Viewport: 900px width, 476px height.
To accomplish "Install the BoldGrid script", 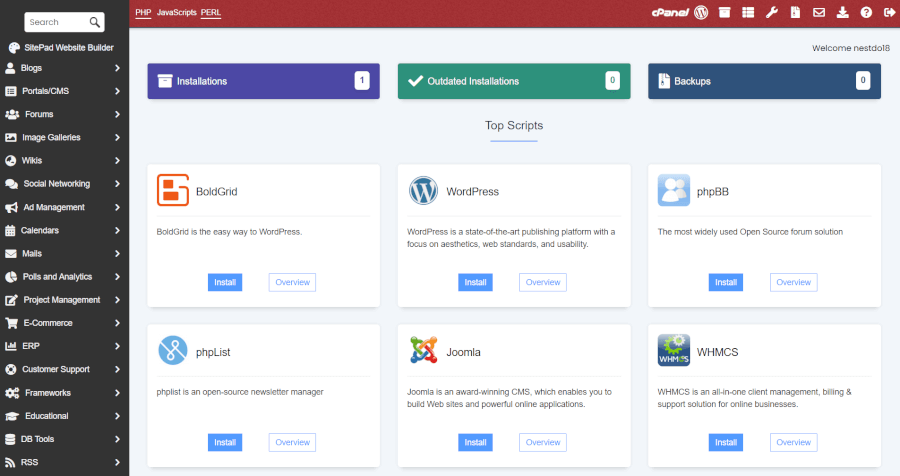I will point(225,282).
